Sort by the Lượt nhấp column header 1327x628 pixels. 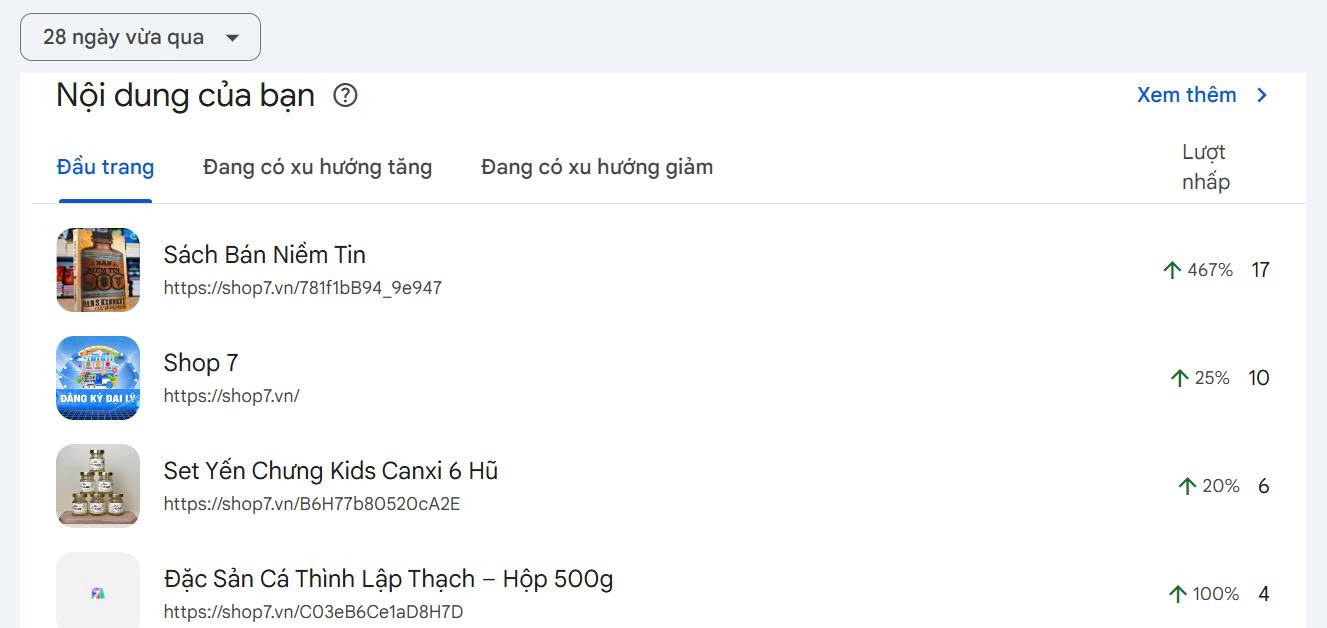1204,166
